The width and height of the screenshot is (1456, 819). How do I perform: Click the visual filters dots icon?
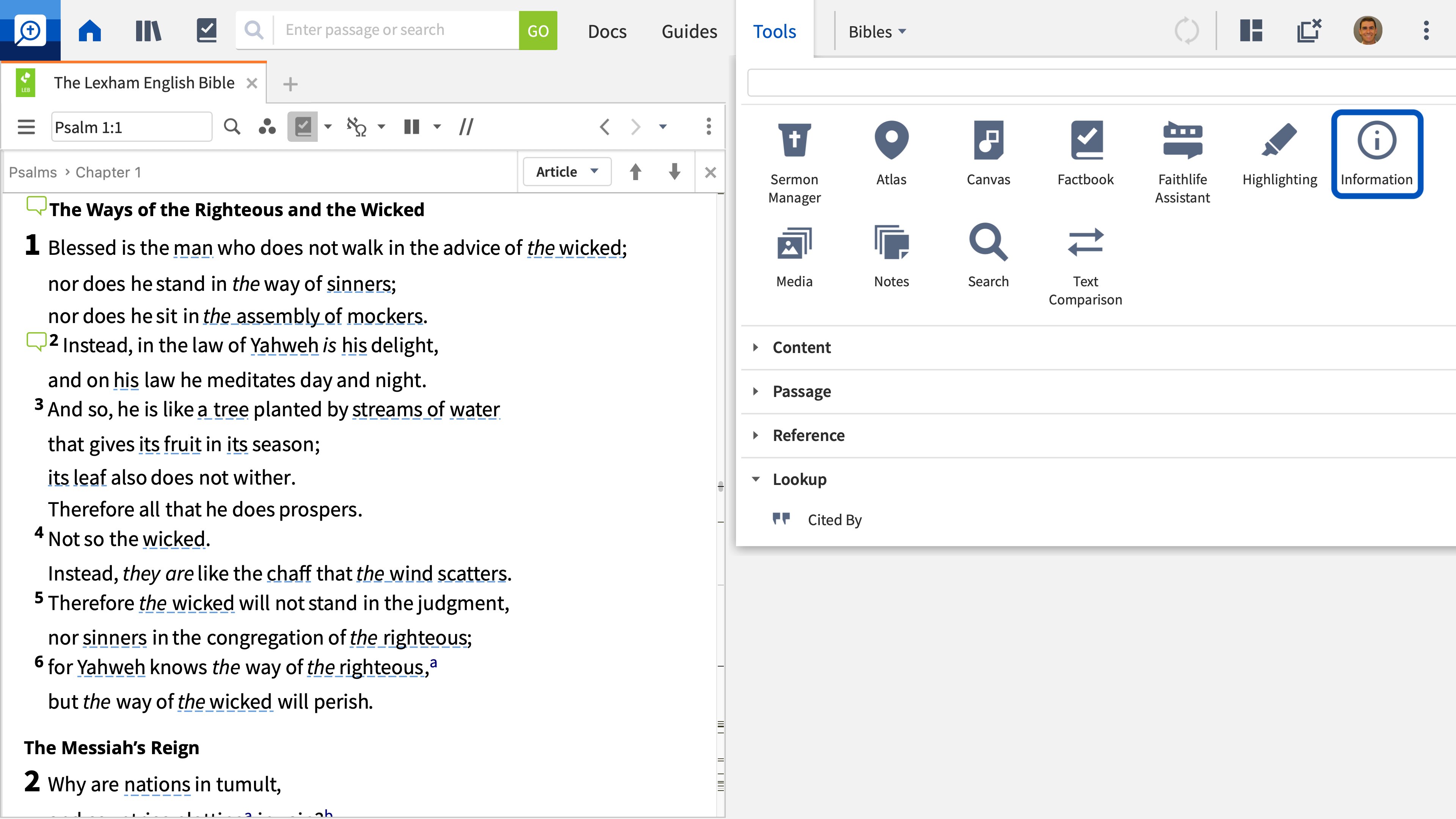(x=267, y=127)
